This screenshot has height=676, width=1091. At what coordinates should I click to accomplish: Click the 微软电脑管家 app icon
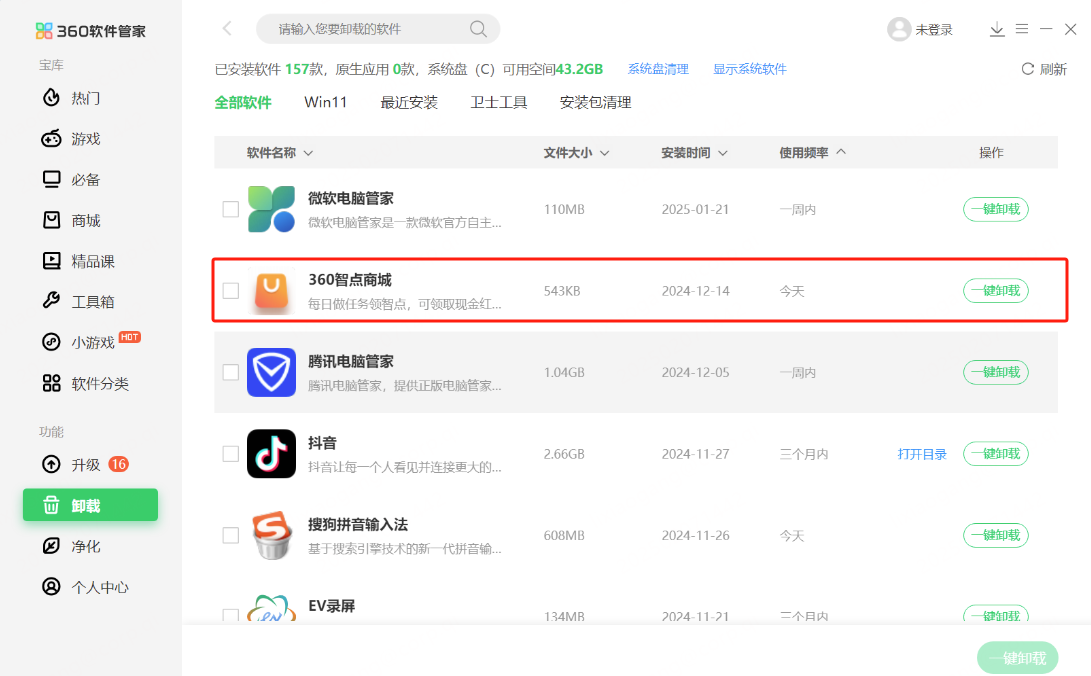coord(271,209)
